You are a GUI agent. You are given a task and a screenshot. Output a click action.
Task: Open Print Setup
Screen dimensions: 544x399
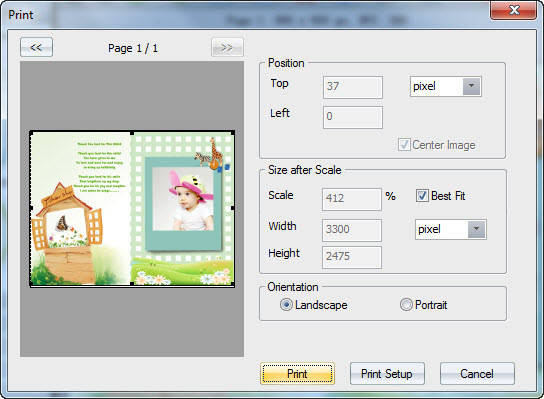[387, 374]
